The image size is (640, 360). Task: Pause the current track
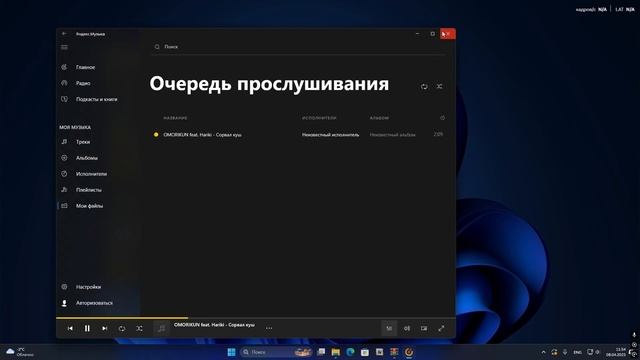(x=87, y=328)
